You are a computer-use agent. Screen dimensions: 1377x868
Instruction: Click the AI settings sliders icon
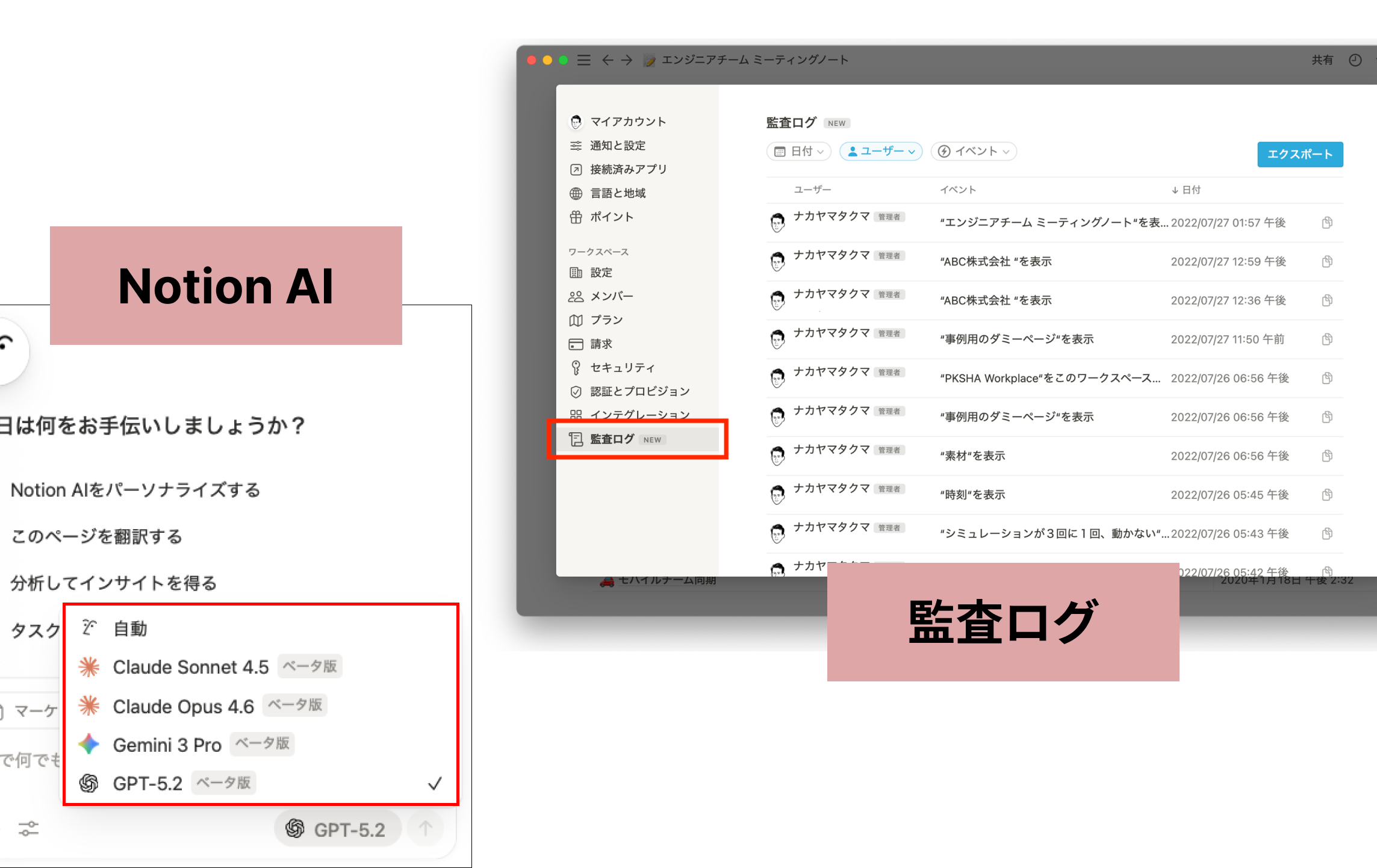pyautogui.click(x=28, y=828)
